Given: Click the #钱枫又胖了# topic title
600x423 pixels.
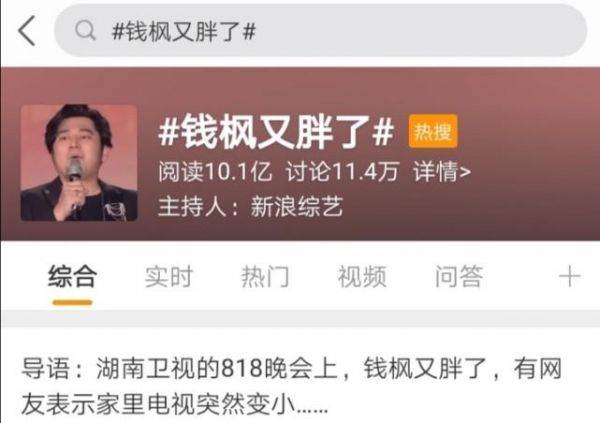Looking at the screenshot, I should 276,132.
